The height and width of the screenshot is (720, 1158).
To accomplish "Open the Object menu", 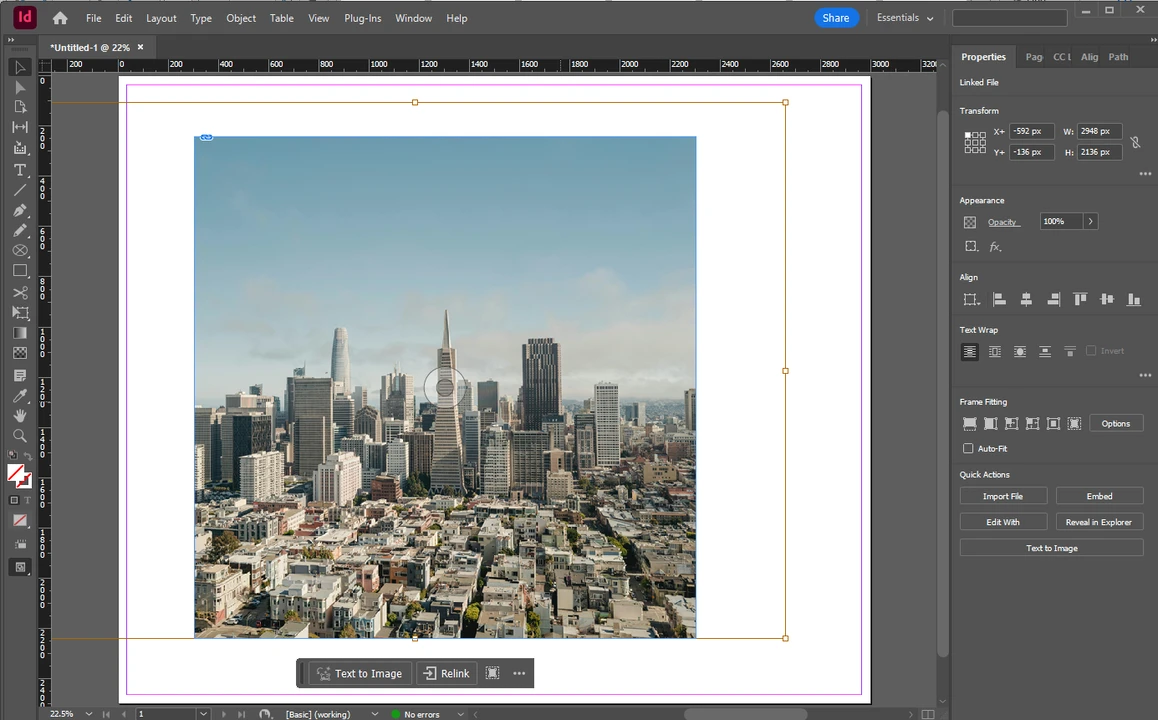I will coord(241,18).
